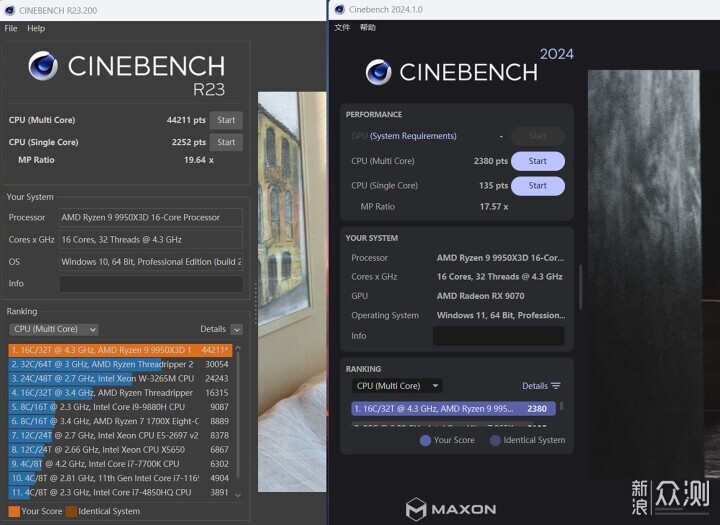Click the Cinebench 2024 render preview image
Image resolution: width=720 pixels, height=525 pixels.
point(654,274)
